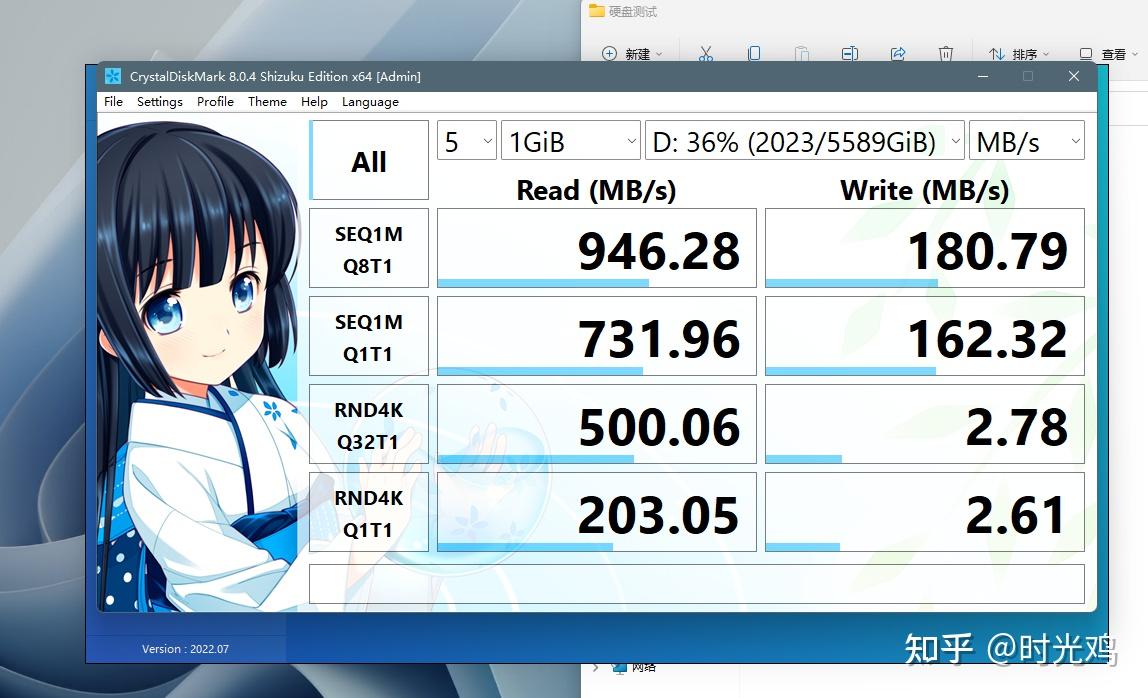Viewport: 1148px width, 698px height.
Task: Run all tests with the All button
Action: coord(368,160)
